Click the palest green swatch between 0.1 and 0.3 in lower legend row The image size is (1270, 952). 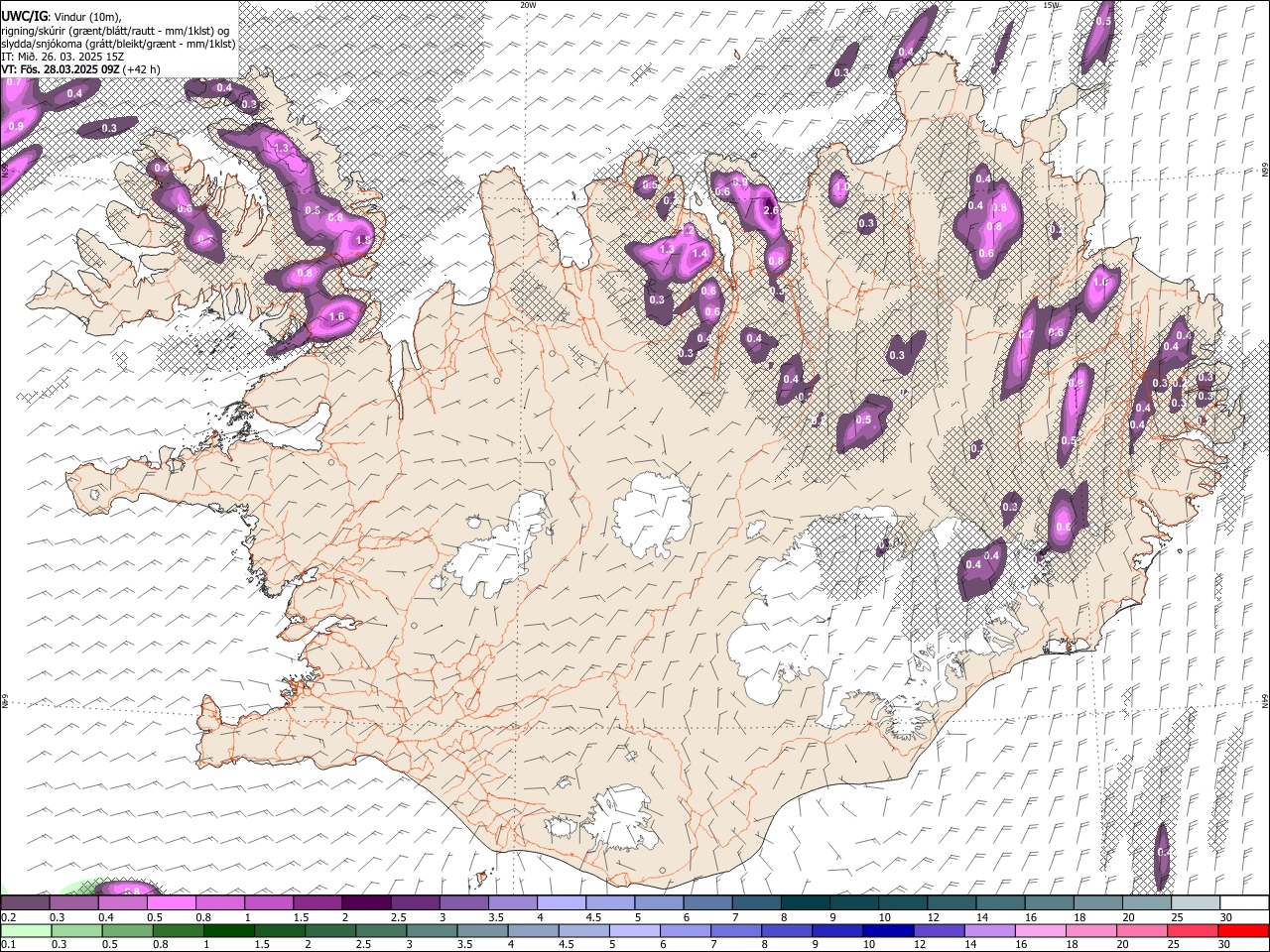25,930
